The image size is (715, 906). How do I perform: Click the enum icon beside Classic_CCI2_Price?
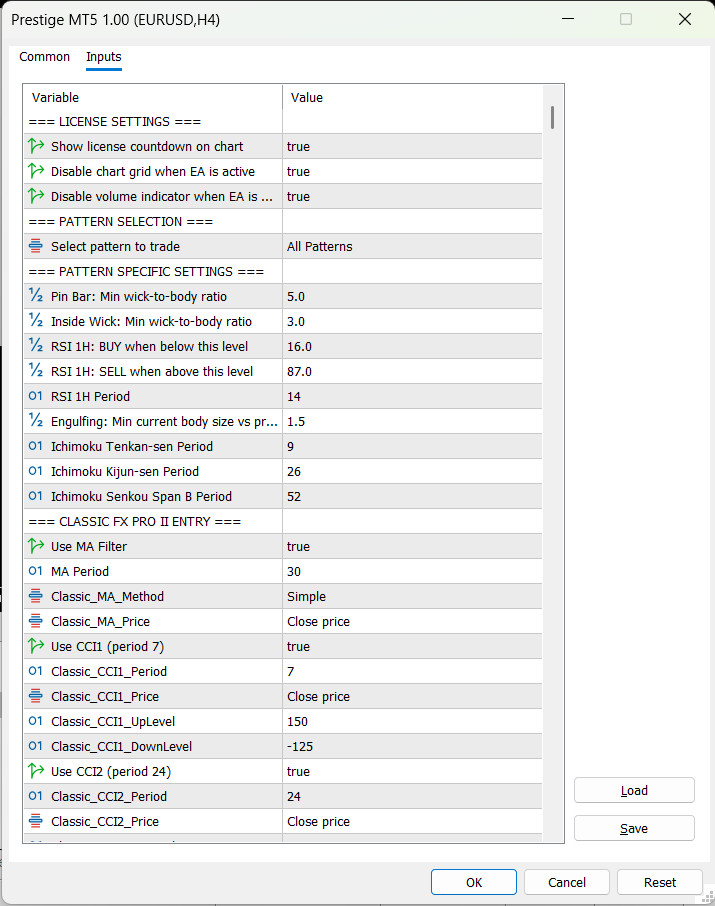36,821
